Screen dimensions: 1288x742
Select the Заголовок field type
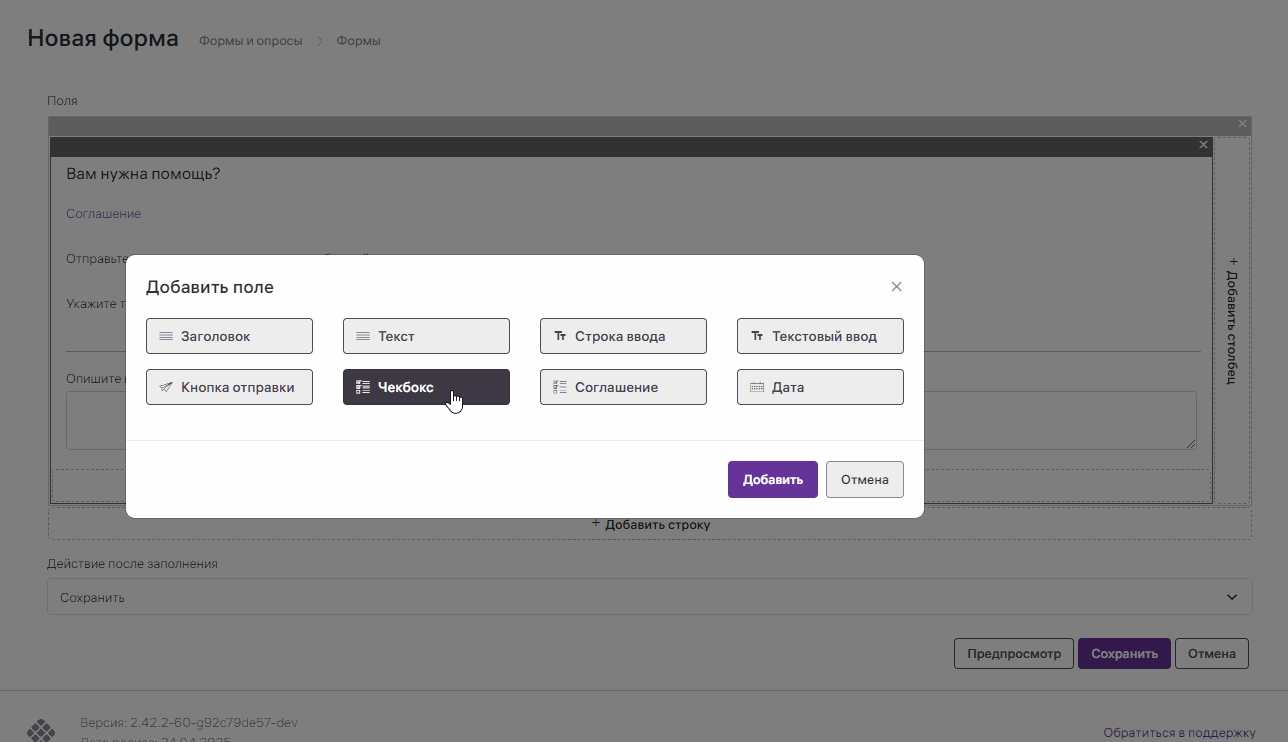tap(229, 337)
